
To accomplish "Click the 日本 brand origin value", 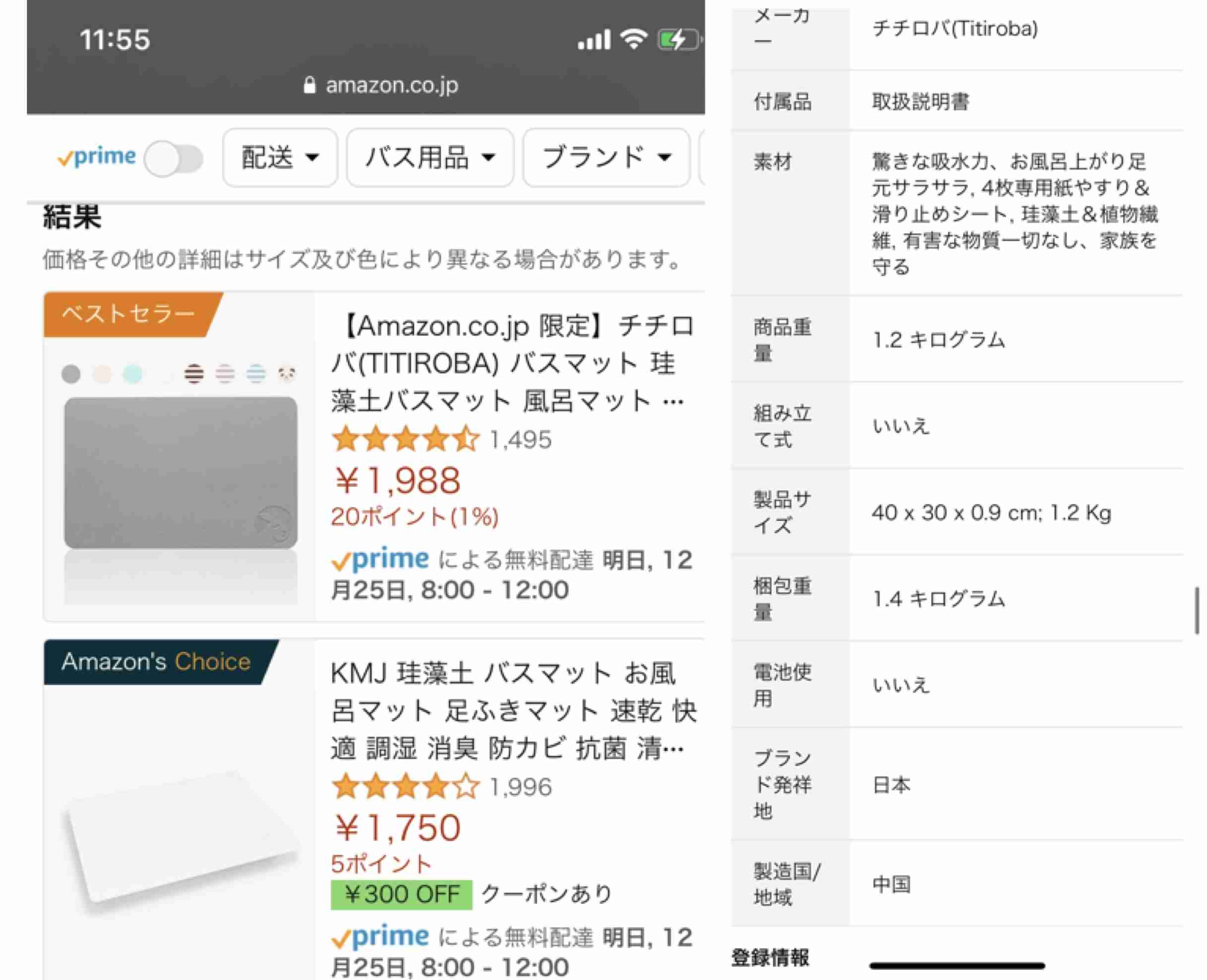I will pyautogui.click(x=891, y=785).
